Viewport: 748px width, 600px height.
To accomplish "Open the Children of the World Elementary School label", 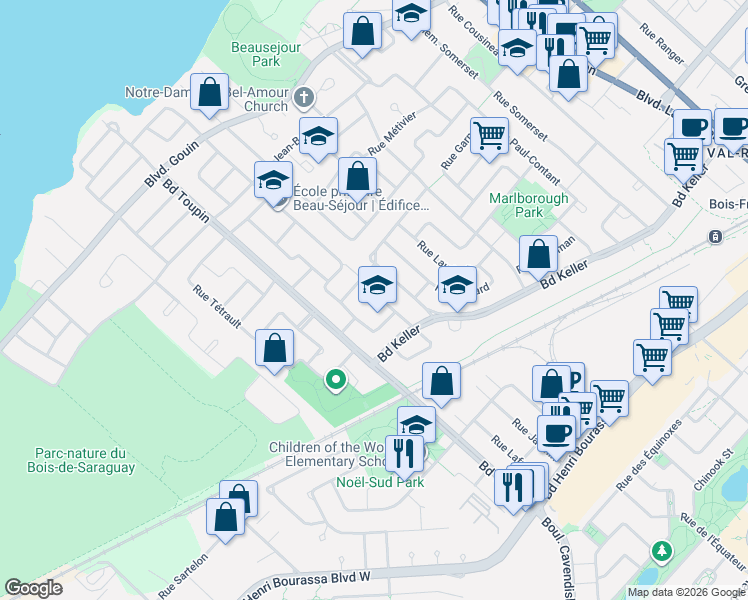I will 328,454.
